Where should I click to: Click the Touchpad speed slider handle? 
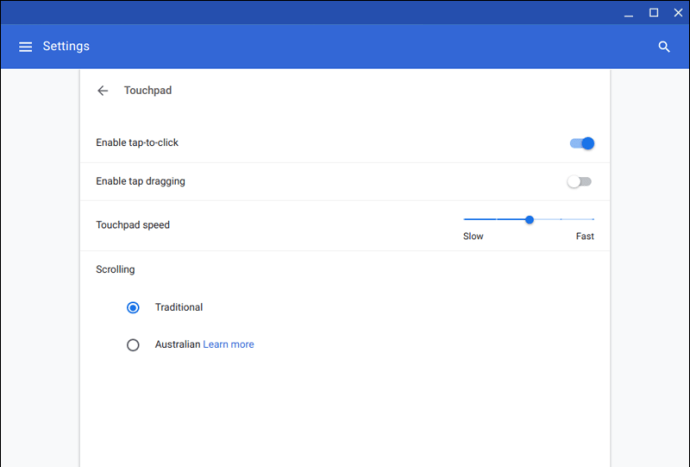[x=529, y=220]
